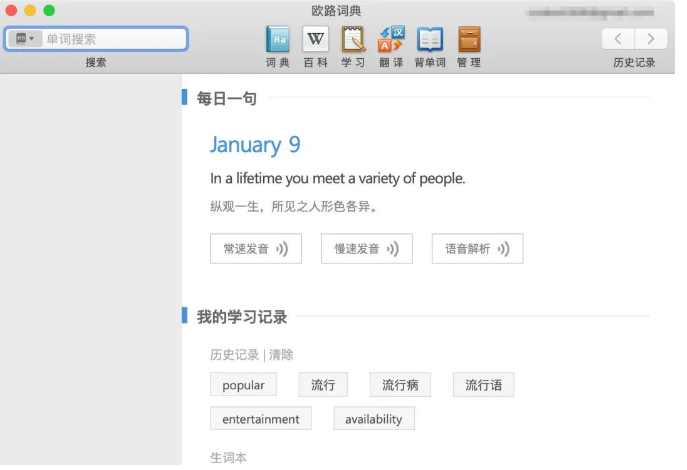Open the 管理 management cabinet icon
Image resolution: width=687 pixels, height=470 pixels.
(469, 40)
